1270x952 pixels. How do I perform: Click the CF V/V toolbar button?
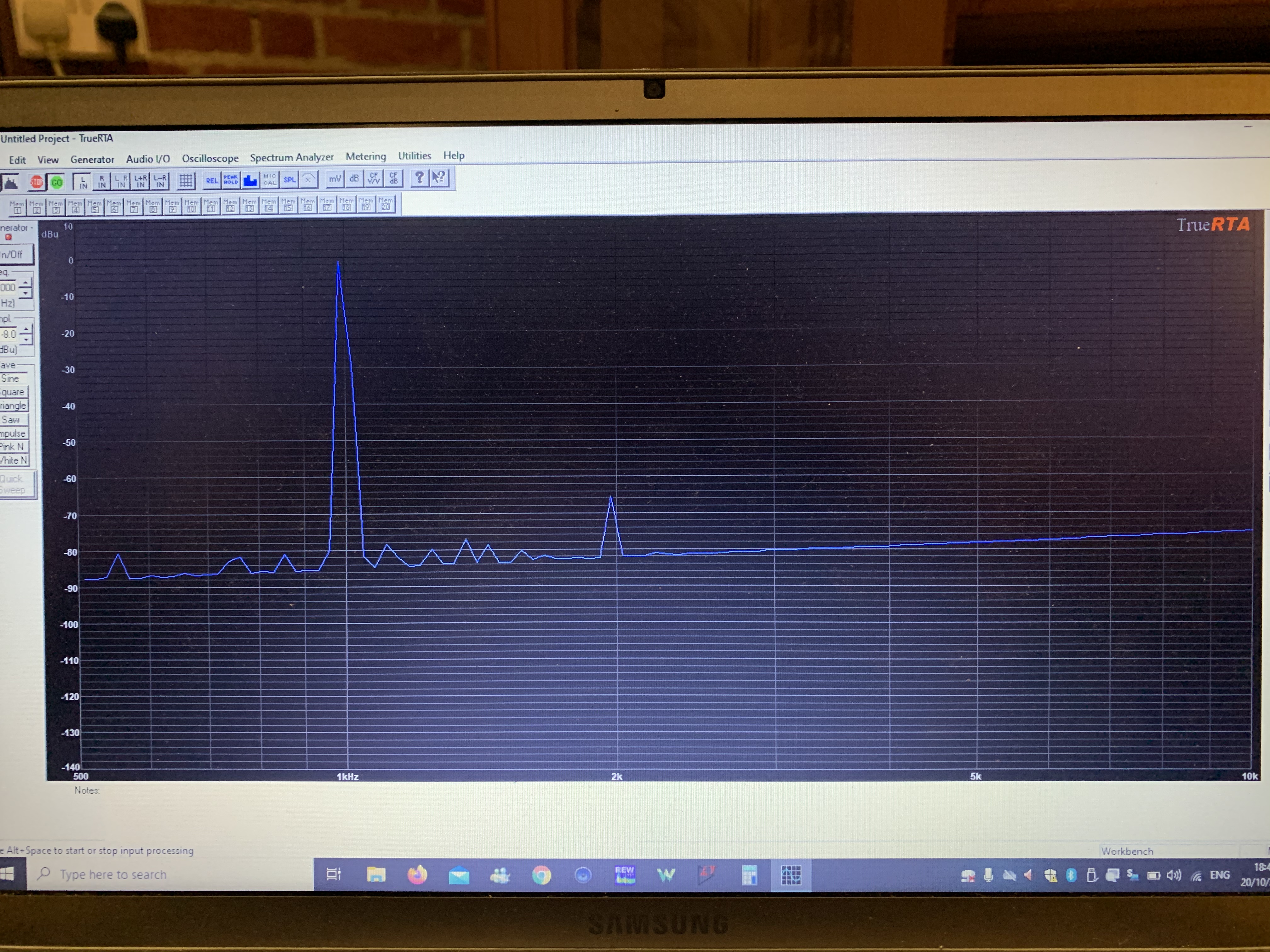click(373, 178)
